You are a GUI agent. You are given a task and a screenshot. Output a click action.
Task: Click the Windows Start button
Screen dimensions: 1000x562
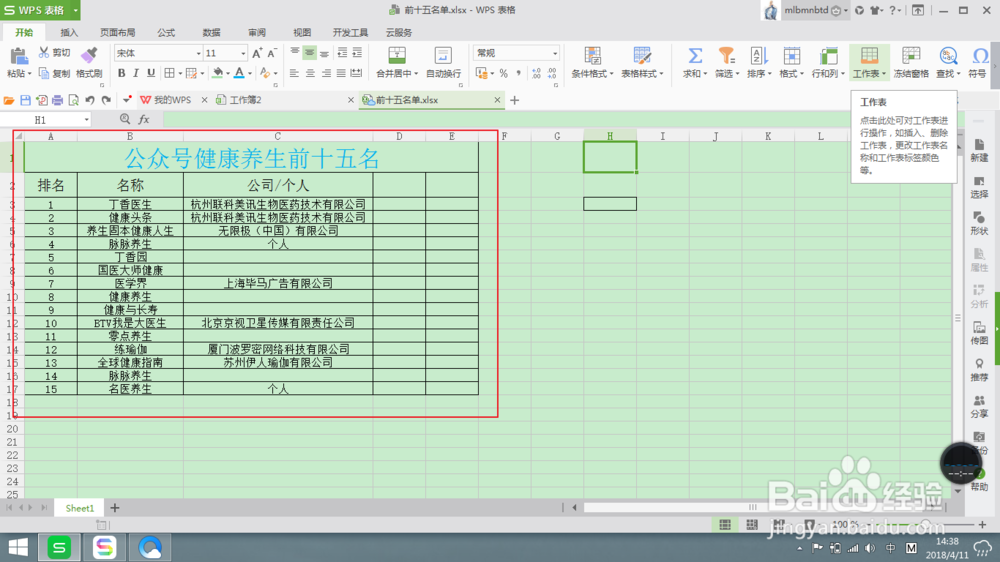[18, 547]
